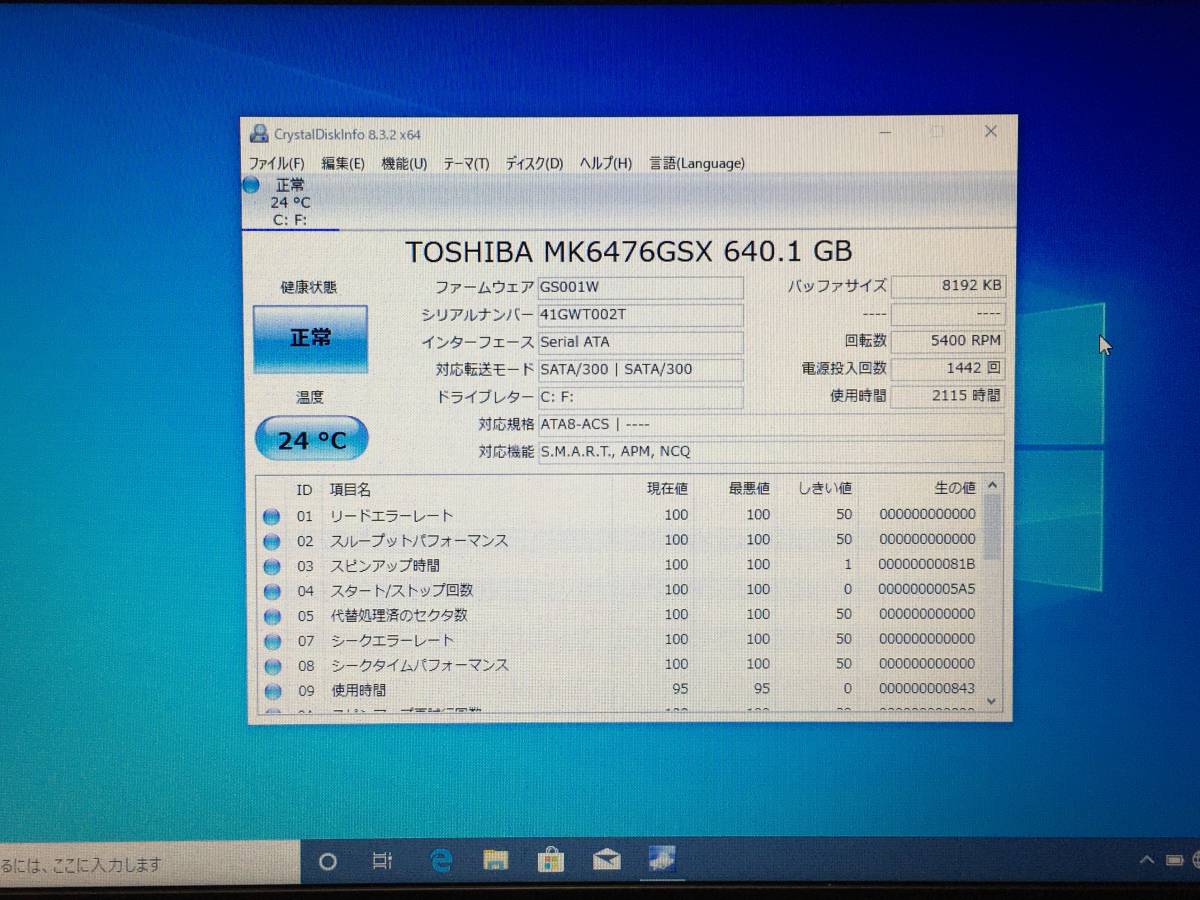Click the 項目名 column header
The height and width of the screenshot is (900, 1200).
[351, 489]
